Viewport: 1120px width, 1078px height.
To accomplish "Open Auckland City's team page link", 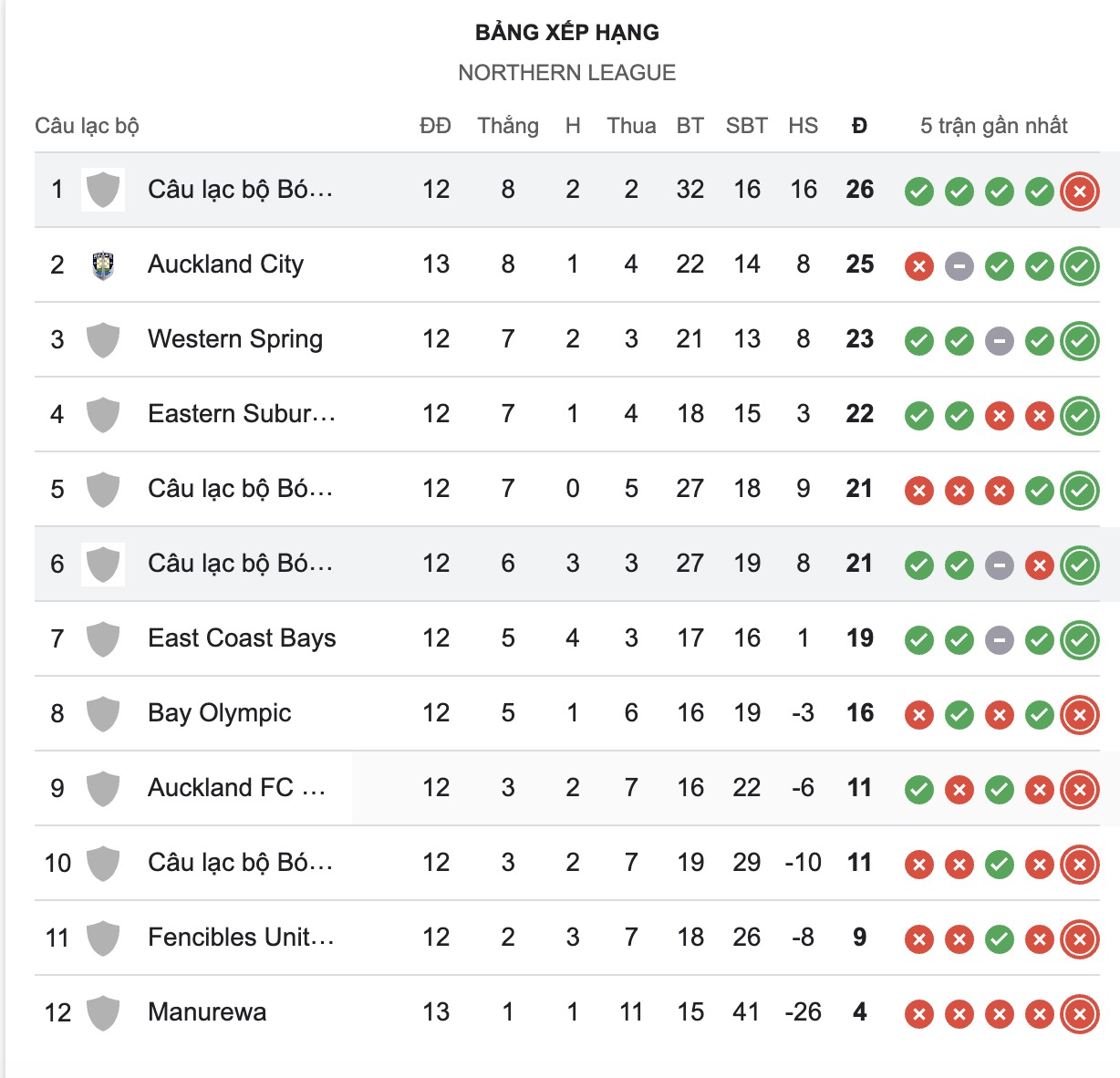I will 226,264.
